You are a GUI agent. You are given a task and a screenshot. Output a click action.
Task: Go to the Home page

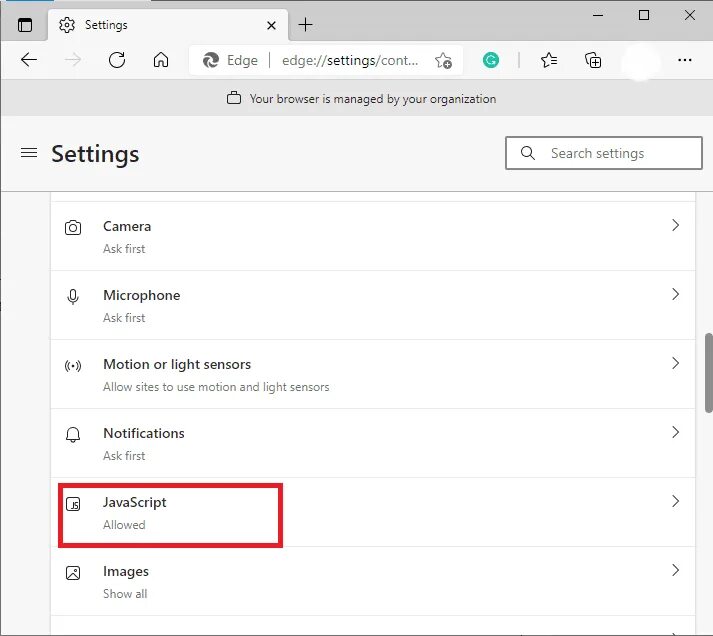(161, 60)
